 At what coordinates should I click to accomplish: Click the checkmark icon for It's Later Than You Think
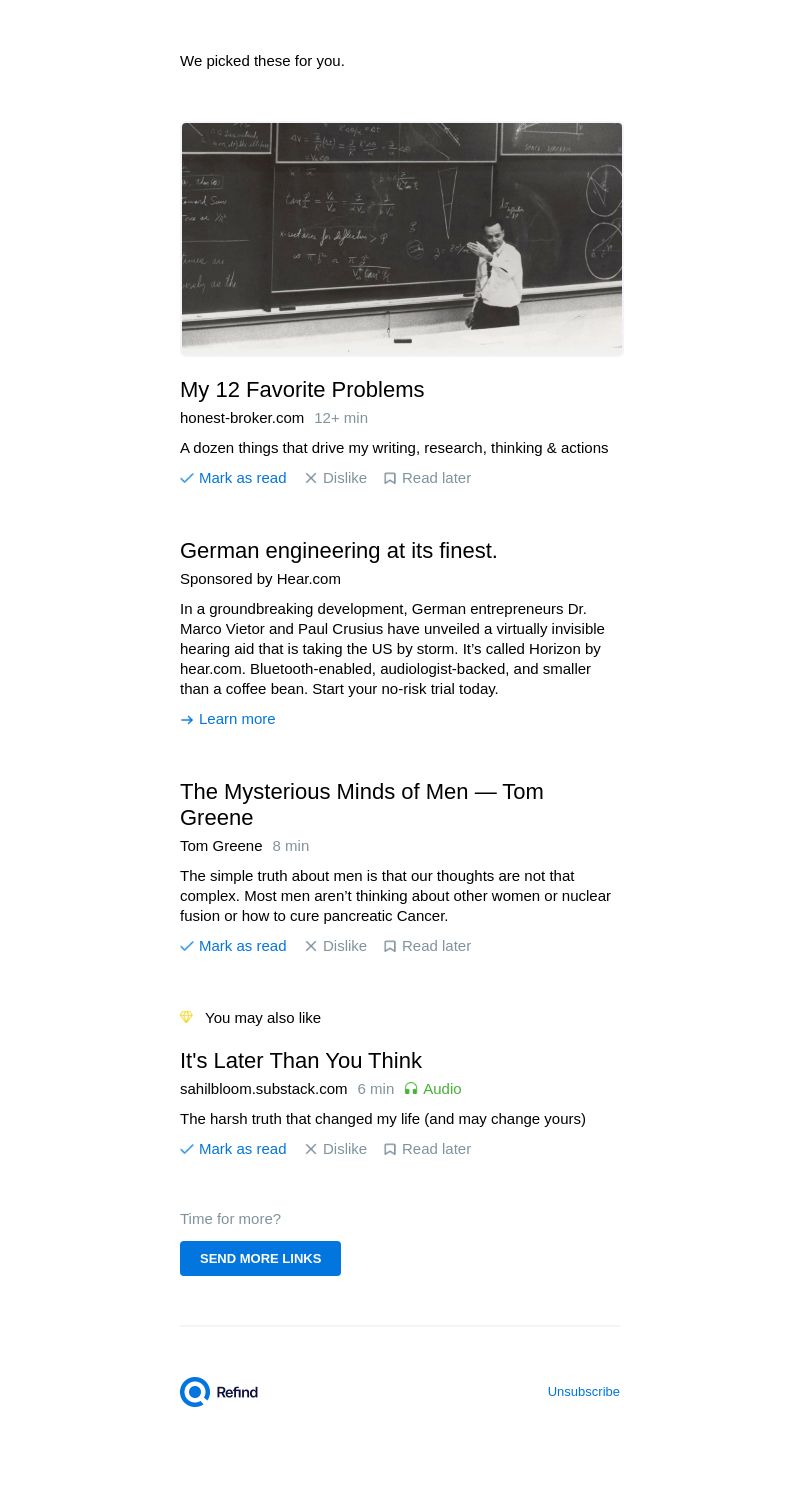click(x=187, y=1149)
